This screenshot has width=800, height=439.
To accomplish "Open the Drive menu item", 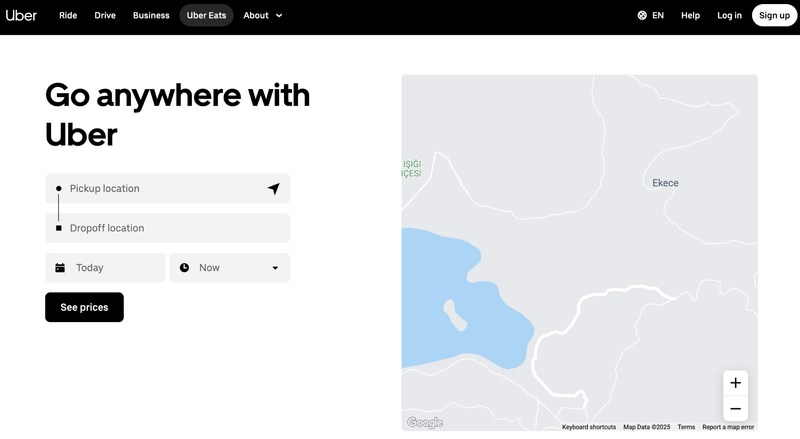I will coord(105,15).
